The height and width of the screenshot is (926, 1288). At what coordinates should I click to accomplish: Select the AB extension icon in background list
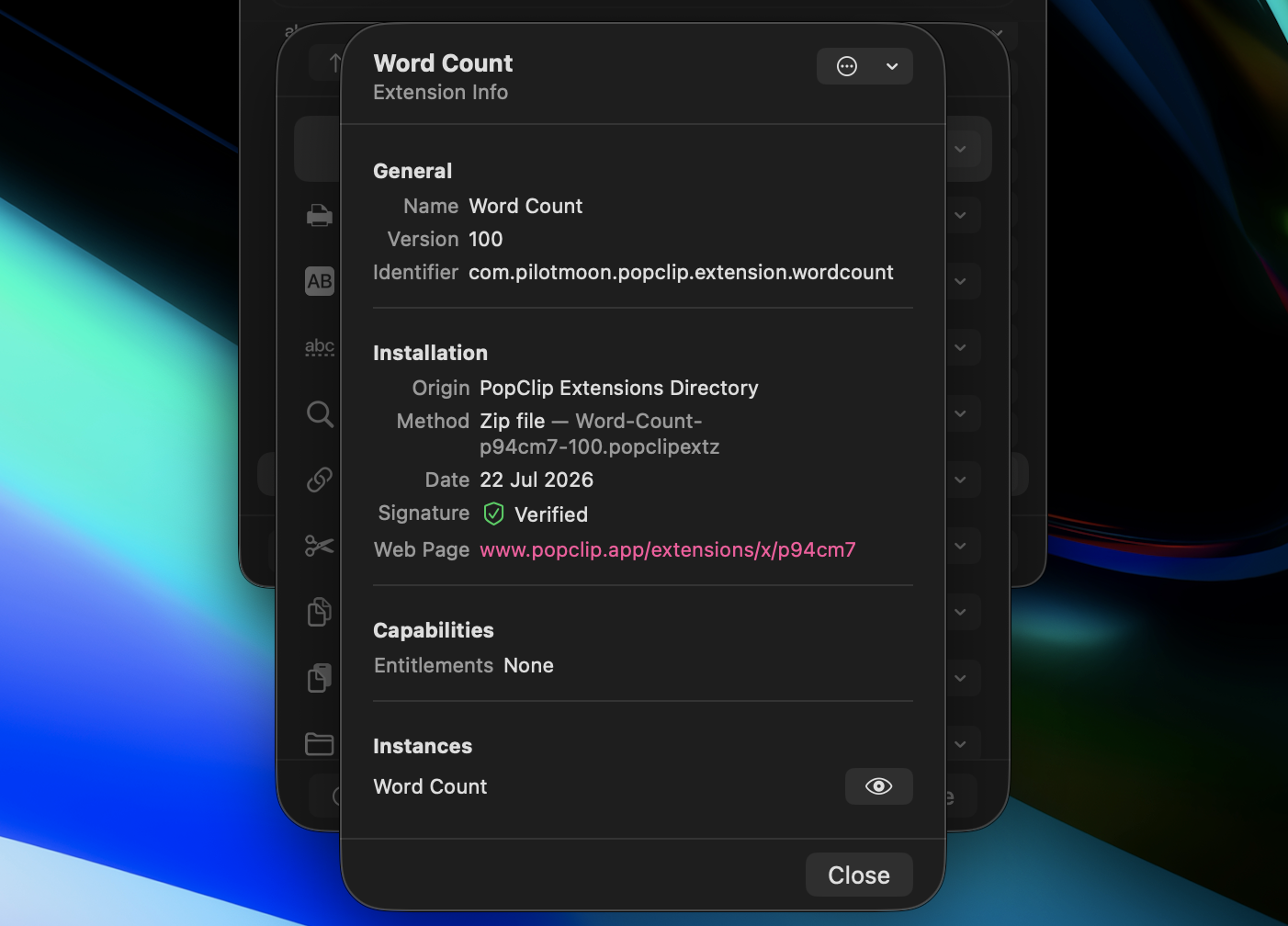click(319, 281)
